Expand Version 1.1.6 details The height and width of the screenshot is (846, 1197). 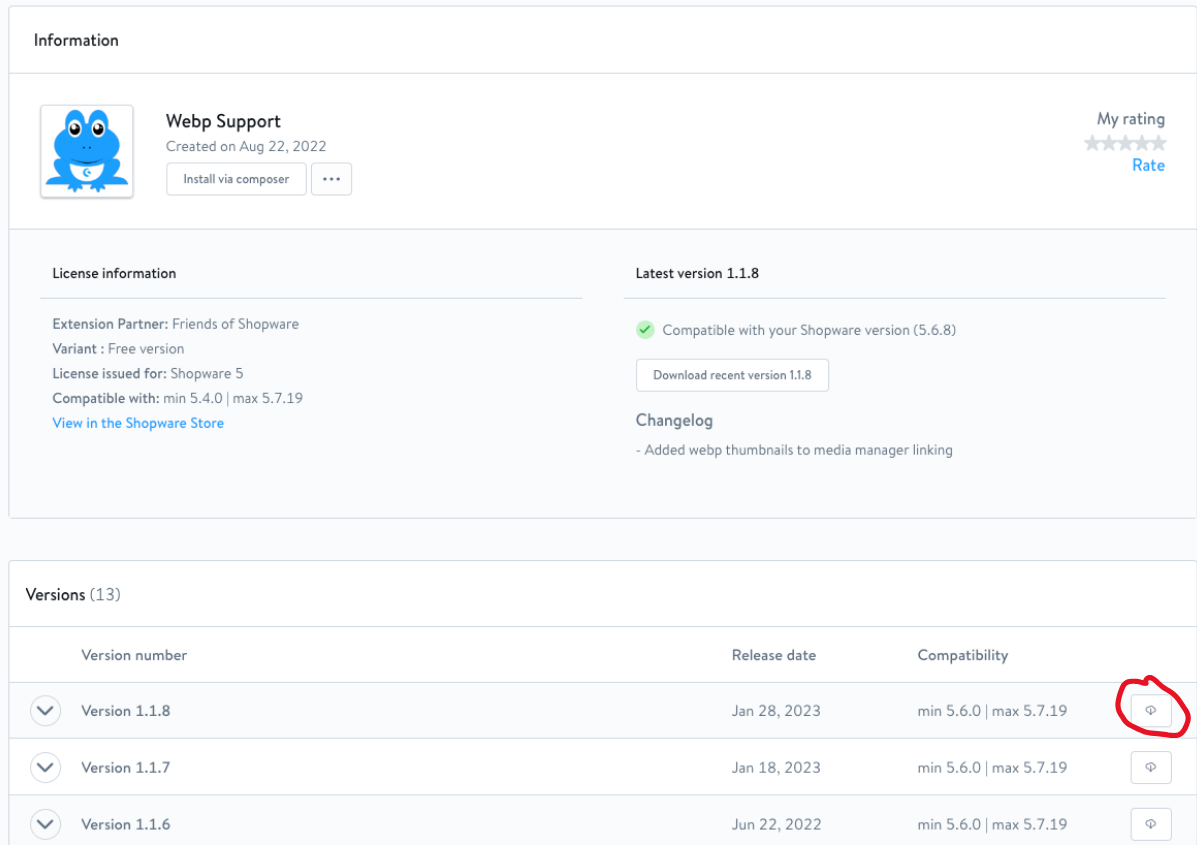pos(45,825)
